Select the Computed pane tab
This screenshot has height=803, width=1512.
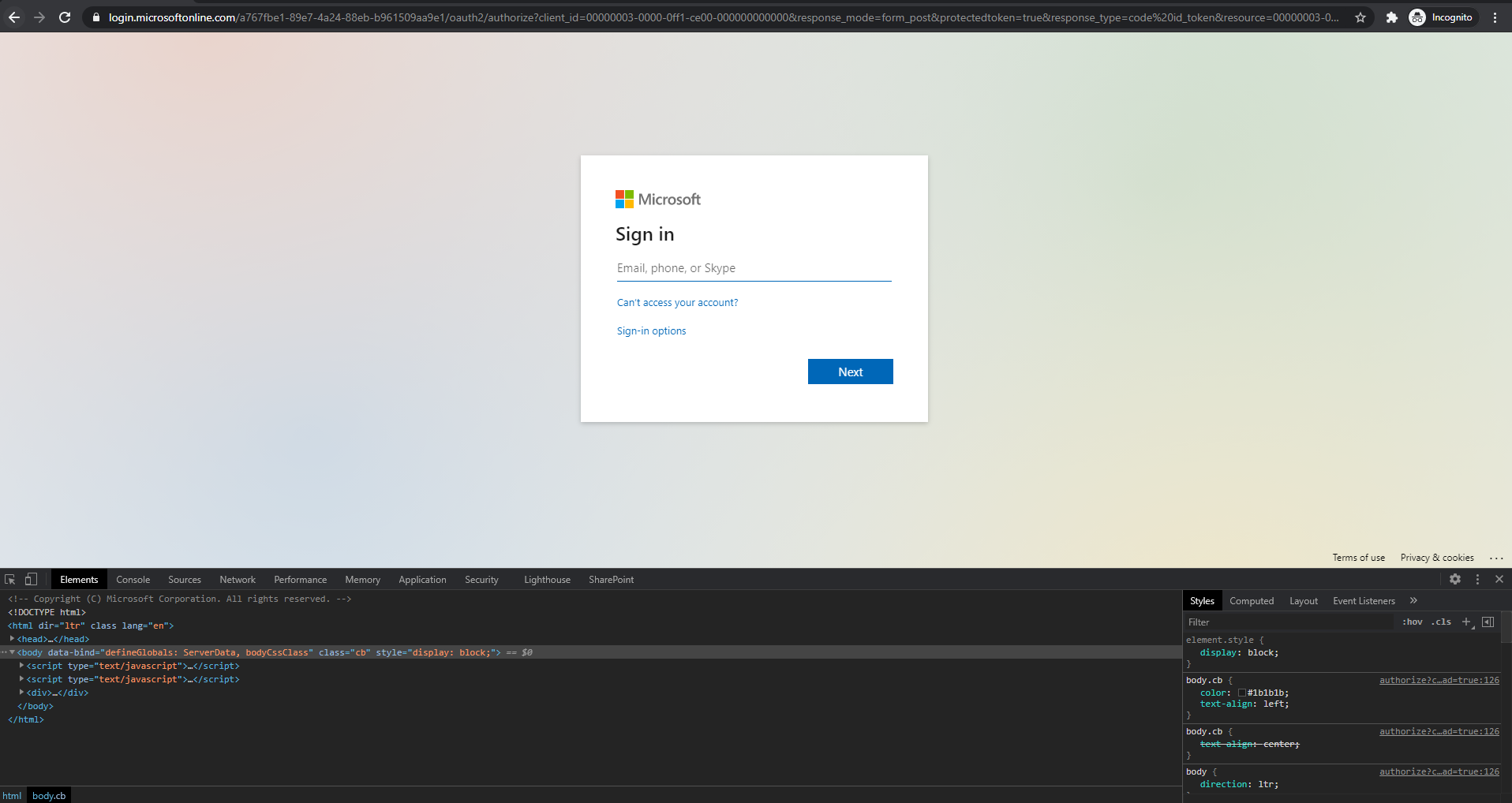pyautogui.click(x=1252, y=600)
